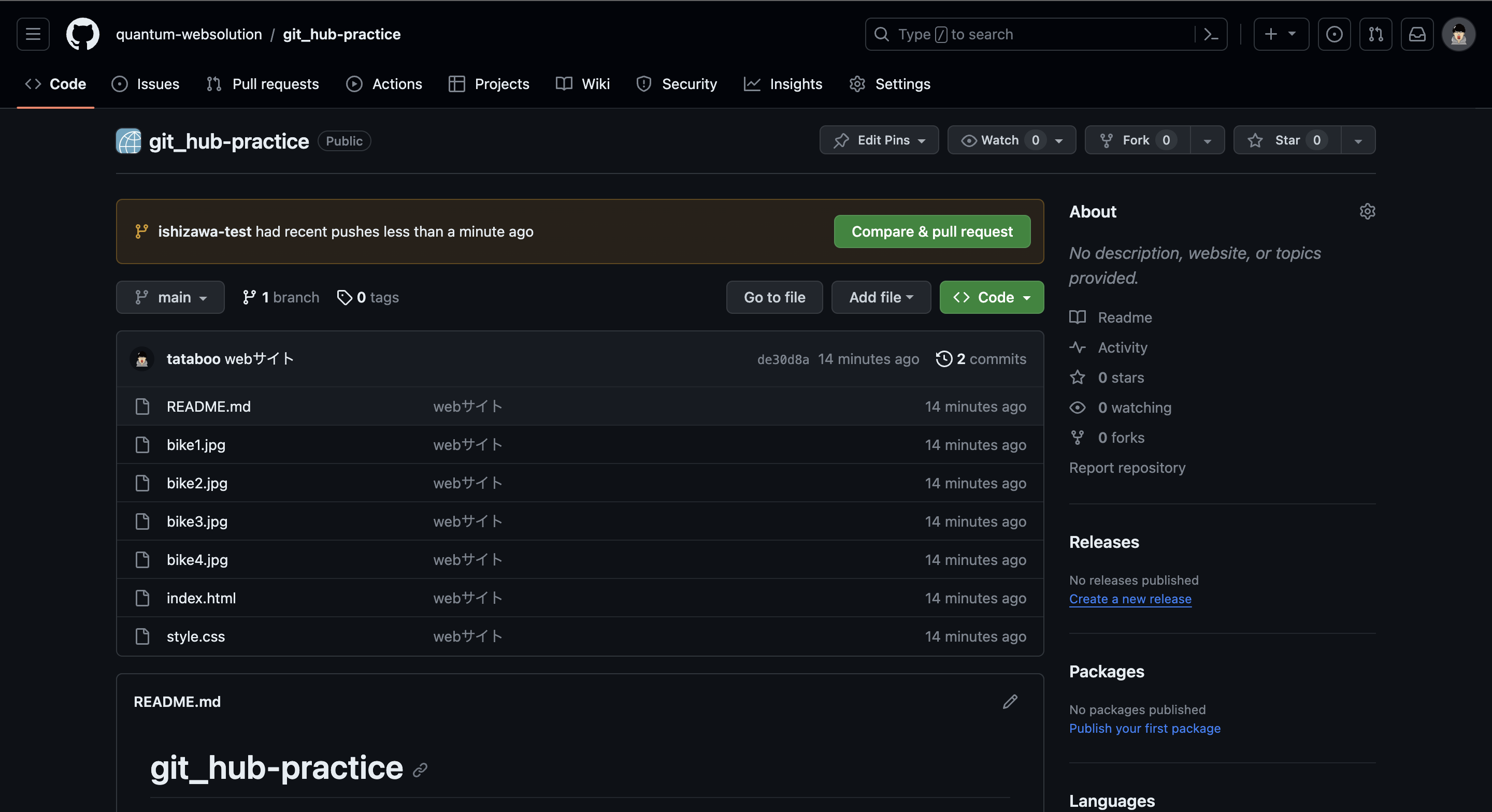Open the command palette icon
Image resolution: width=1492 pixels, height=812 pixels.
[1211, 34]
